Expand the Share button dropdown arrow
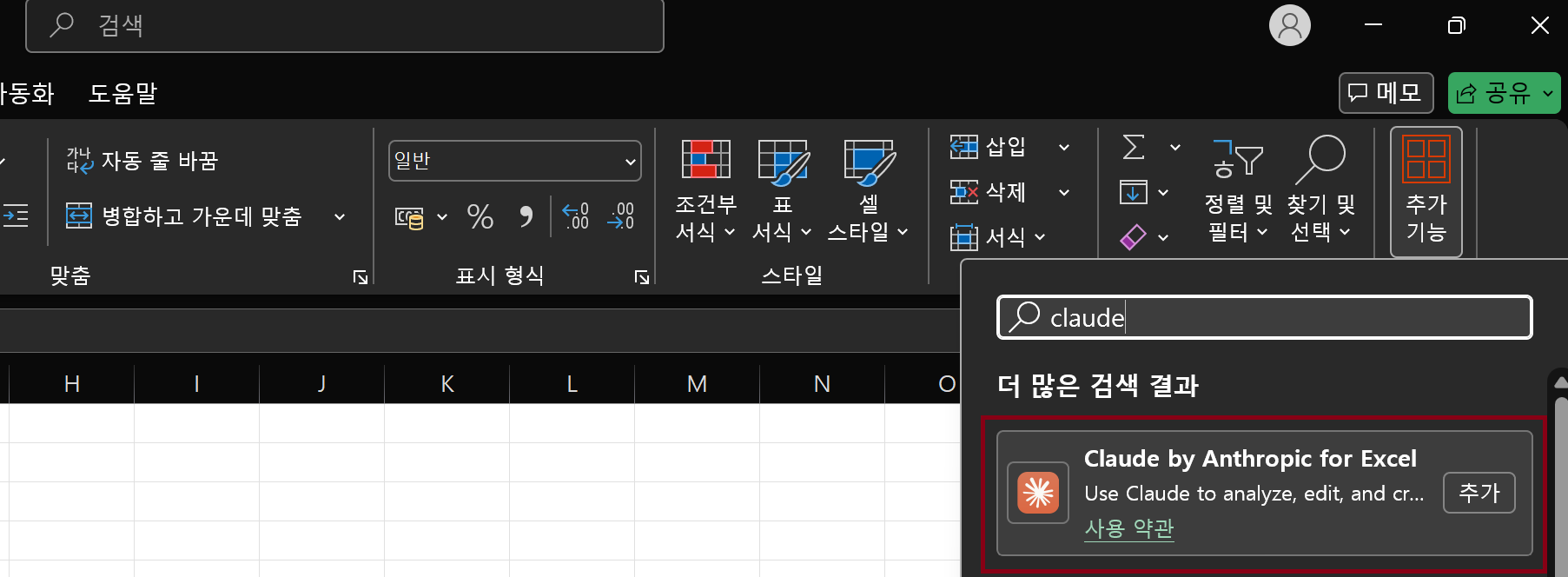The height and width of the screenshot is (577, 1568). [x=1548, y=94]
